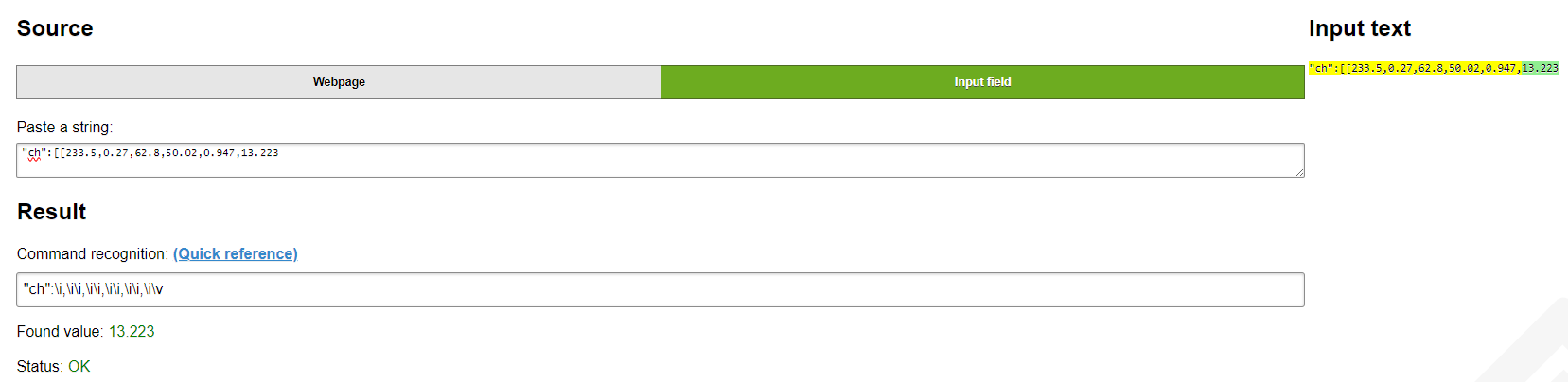1568x382 pixels.
Task: Click the red-underlined "ch" word in textarea
Action: tap(34, 153)
